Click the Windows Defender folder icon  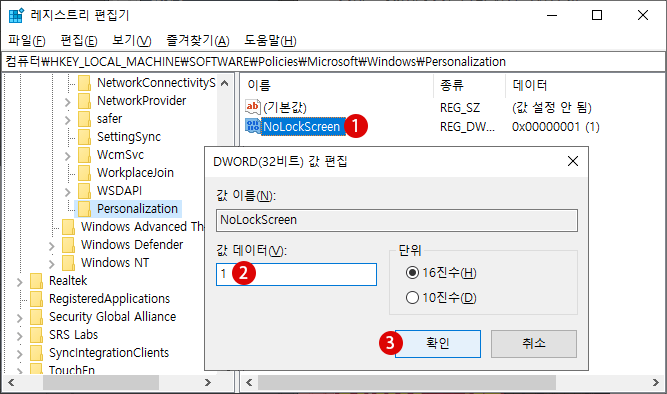click(68, 245)
